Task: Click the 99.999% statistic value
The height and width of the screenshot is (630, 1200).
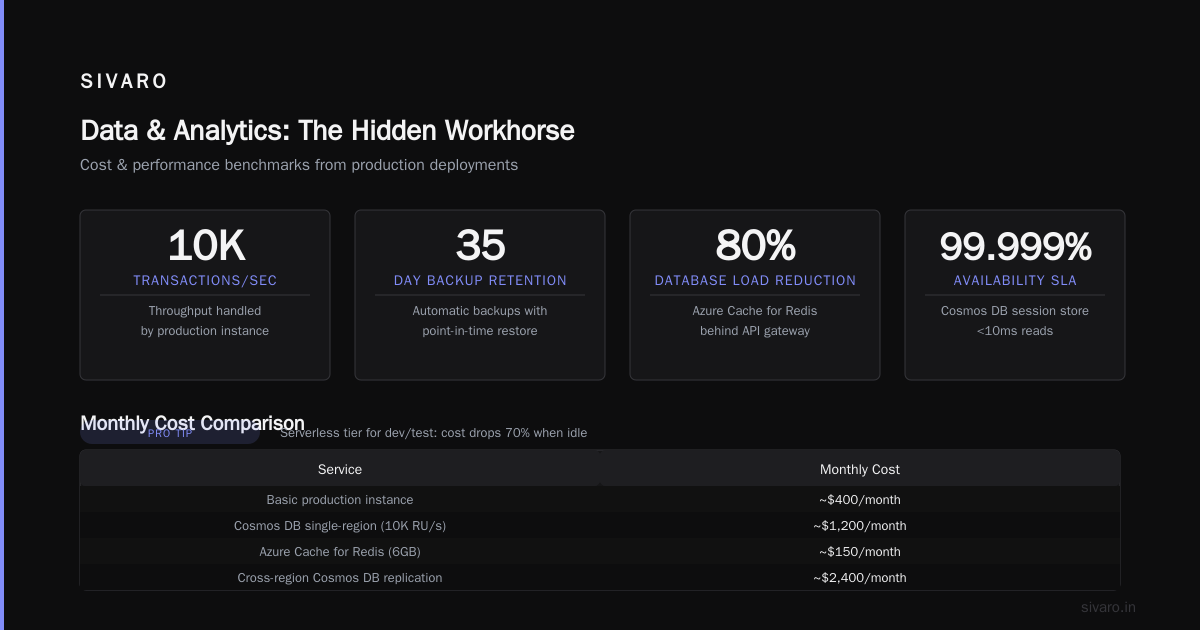Action: click(x=1015, y=246)
